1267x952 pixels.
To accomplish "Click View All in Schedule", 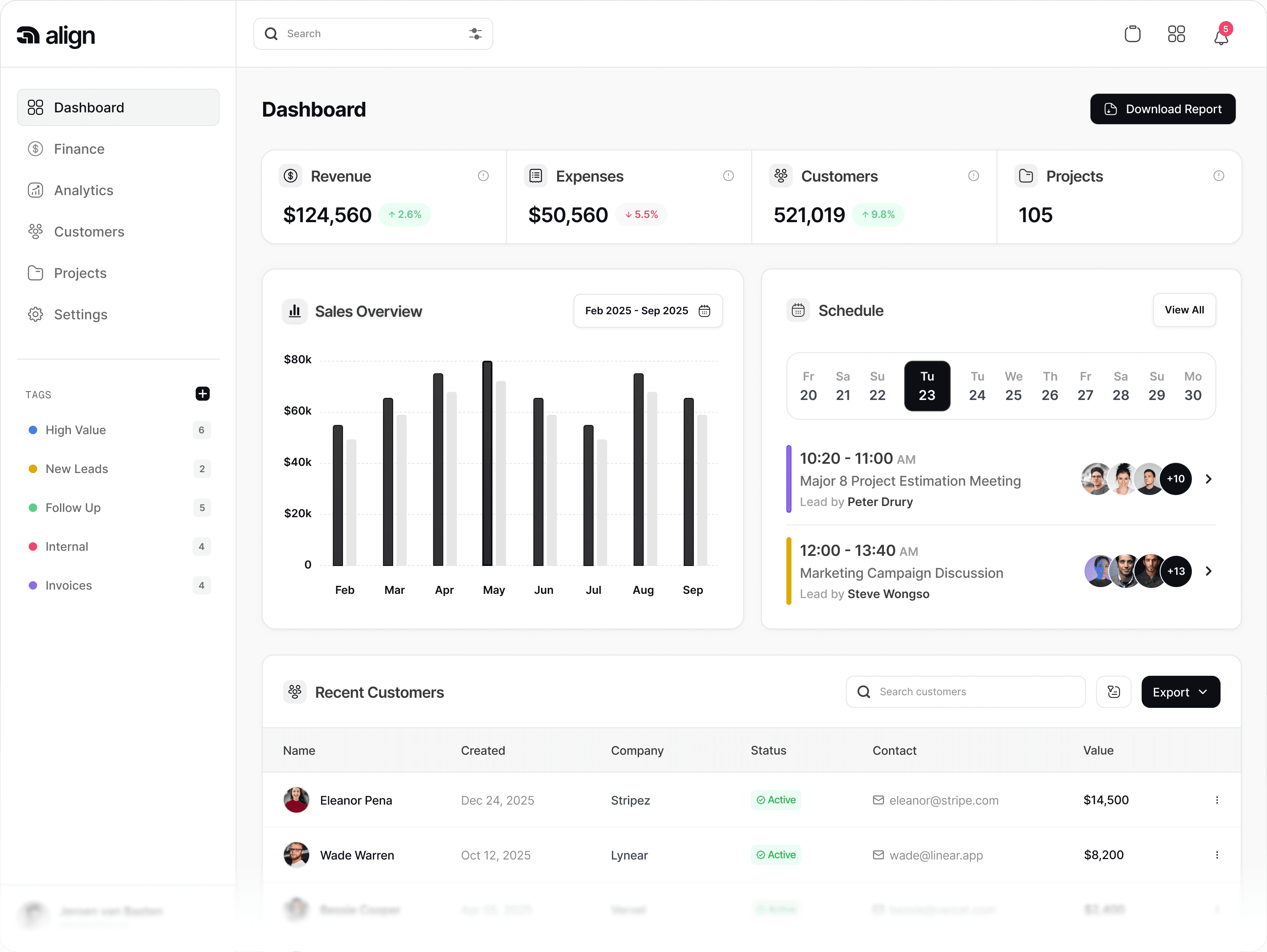I will [x=1184, y=310].
